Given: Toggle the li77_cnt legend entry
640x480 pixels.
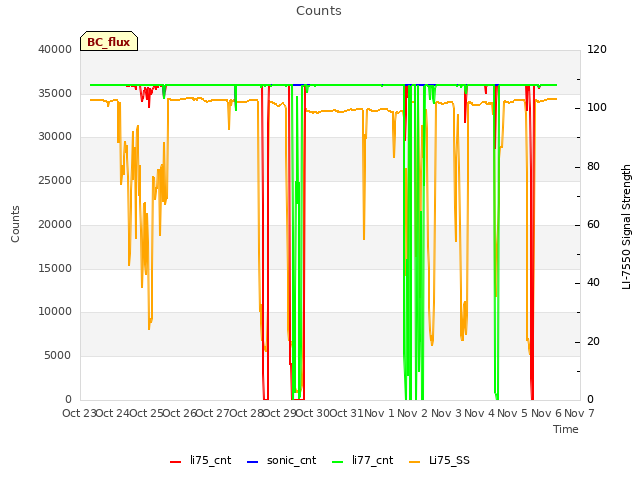Looking at the screenshot, I should [362, 460].
